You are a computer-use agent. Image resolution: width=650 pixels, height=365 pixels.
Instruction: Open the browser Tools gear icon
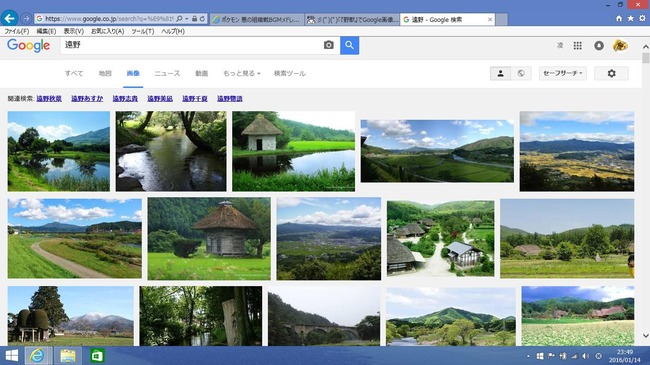click(642, 18)
